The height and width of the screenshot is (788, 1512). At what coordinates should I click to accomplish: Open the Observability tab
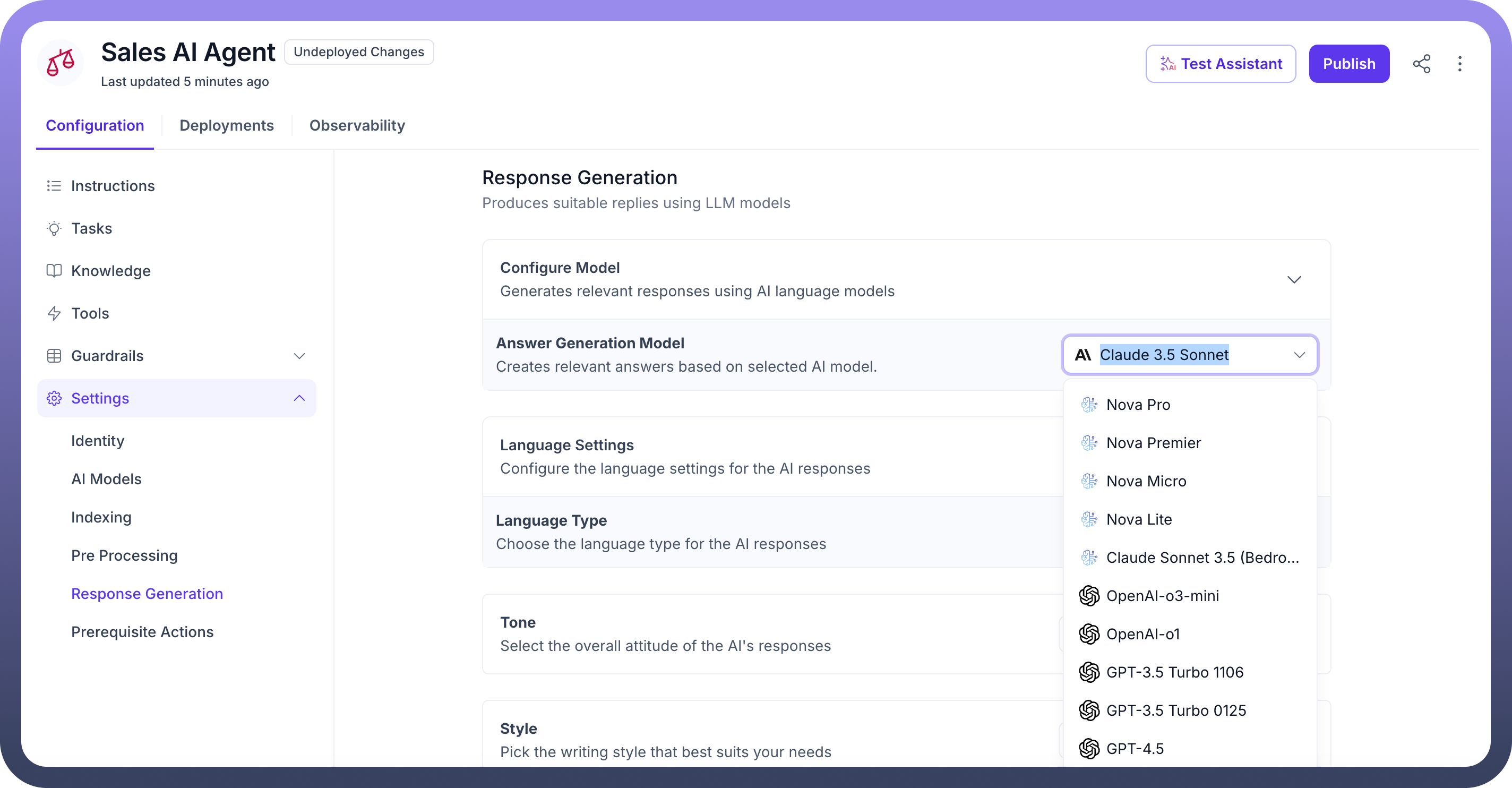click(357, 125)
